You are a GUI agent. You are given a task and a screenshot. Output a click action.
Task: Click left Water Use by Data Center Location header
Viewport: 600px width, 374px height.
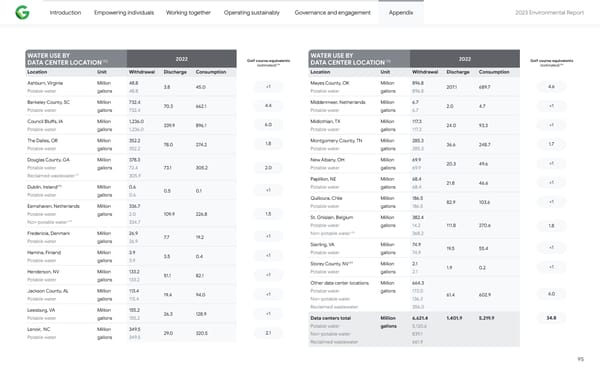pyautogui.click(x=76, y=59)
